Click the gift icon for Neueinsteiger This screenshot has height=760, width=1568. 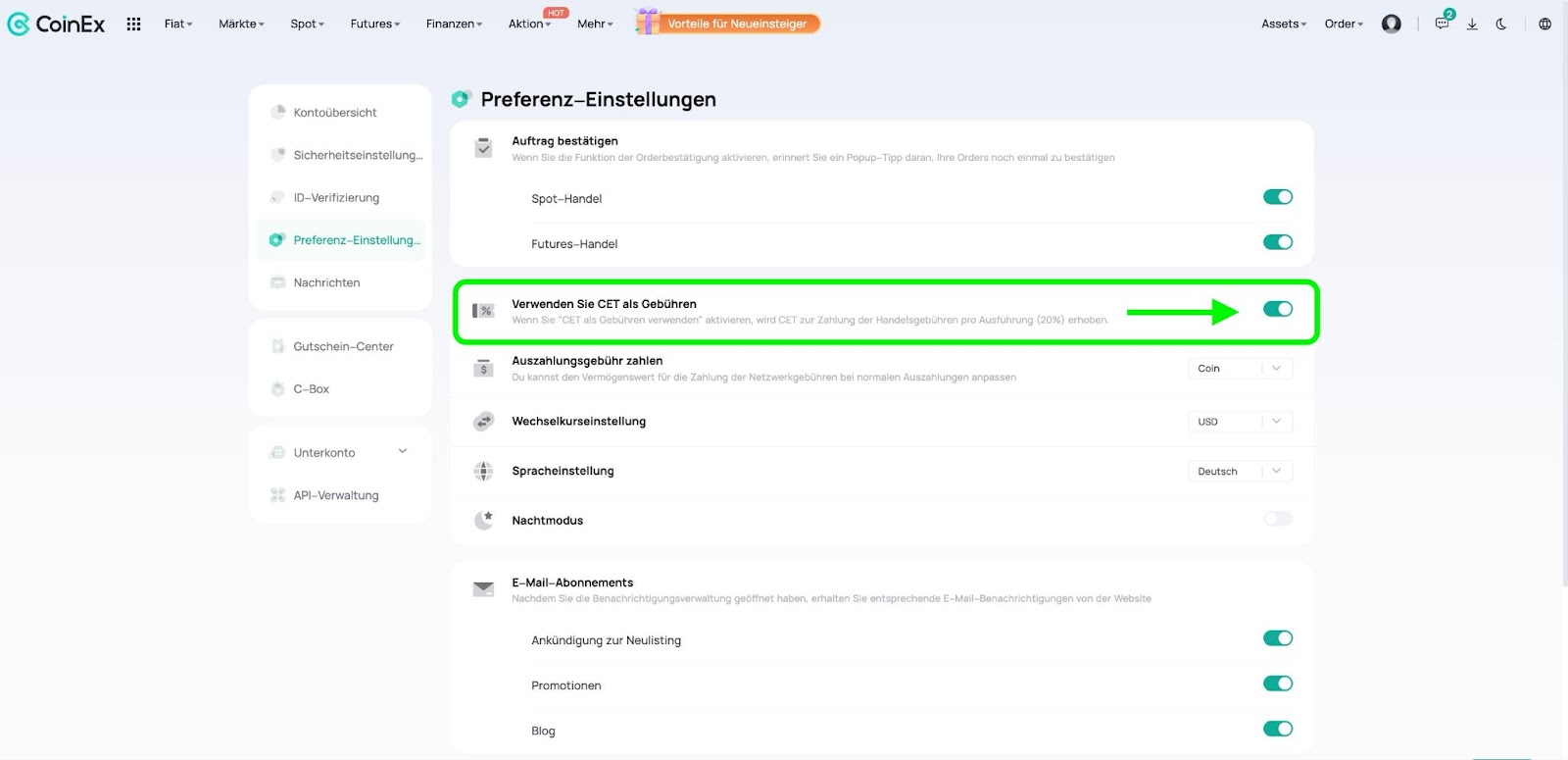coord(647,22)
